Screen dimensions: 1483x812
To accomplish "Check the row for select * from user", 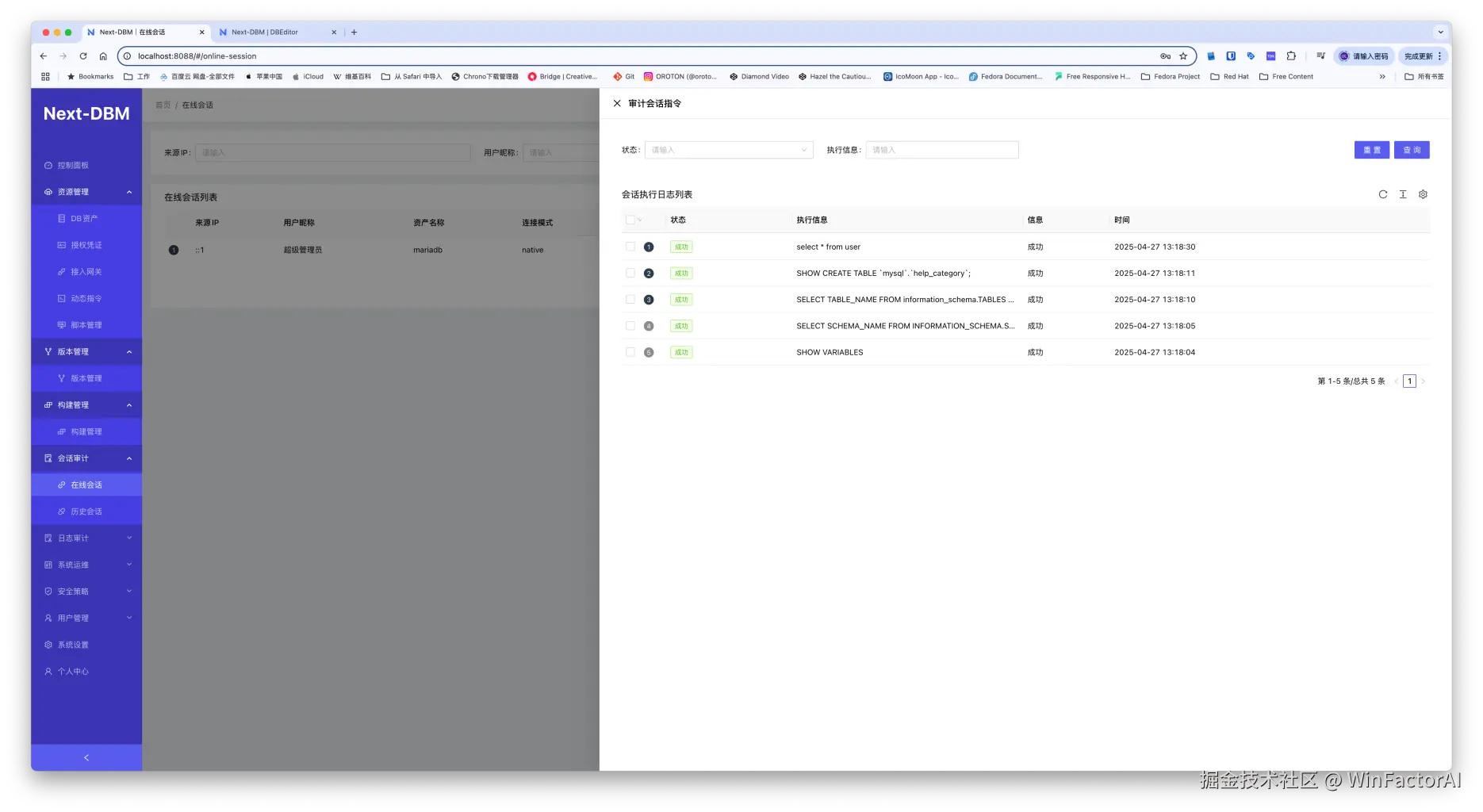I will [630, 247].
